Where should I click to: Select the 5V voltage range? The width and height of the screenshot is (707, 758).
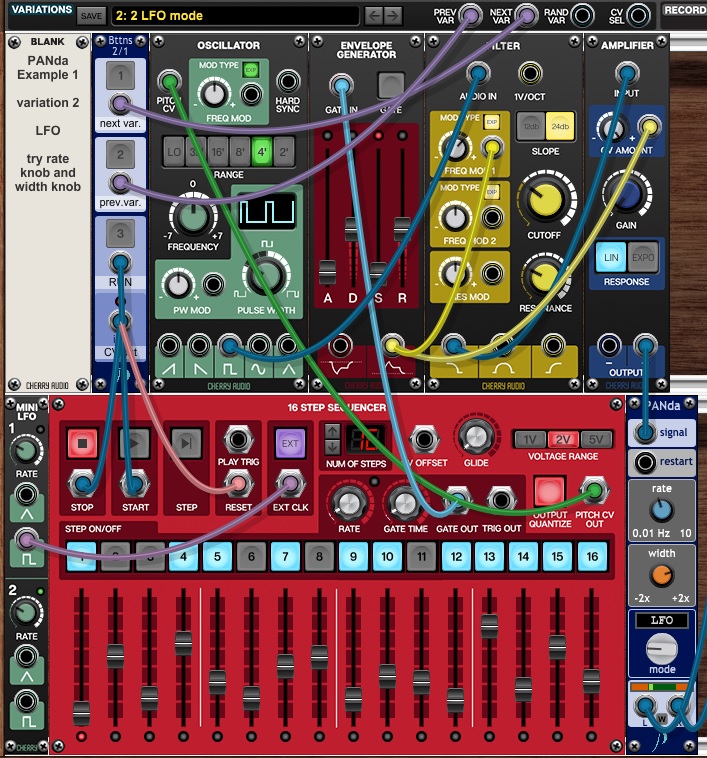(594, 439)
